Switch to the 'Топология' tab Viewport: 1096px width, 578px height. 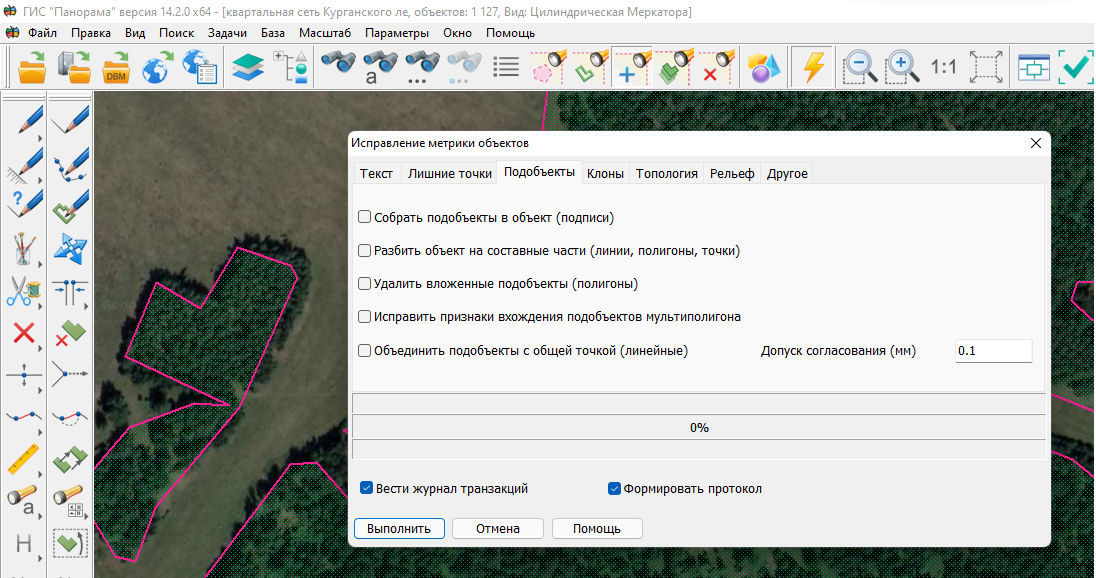666,173
